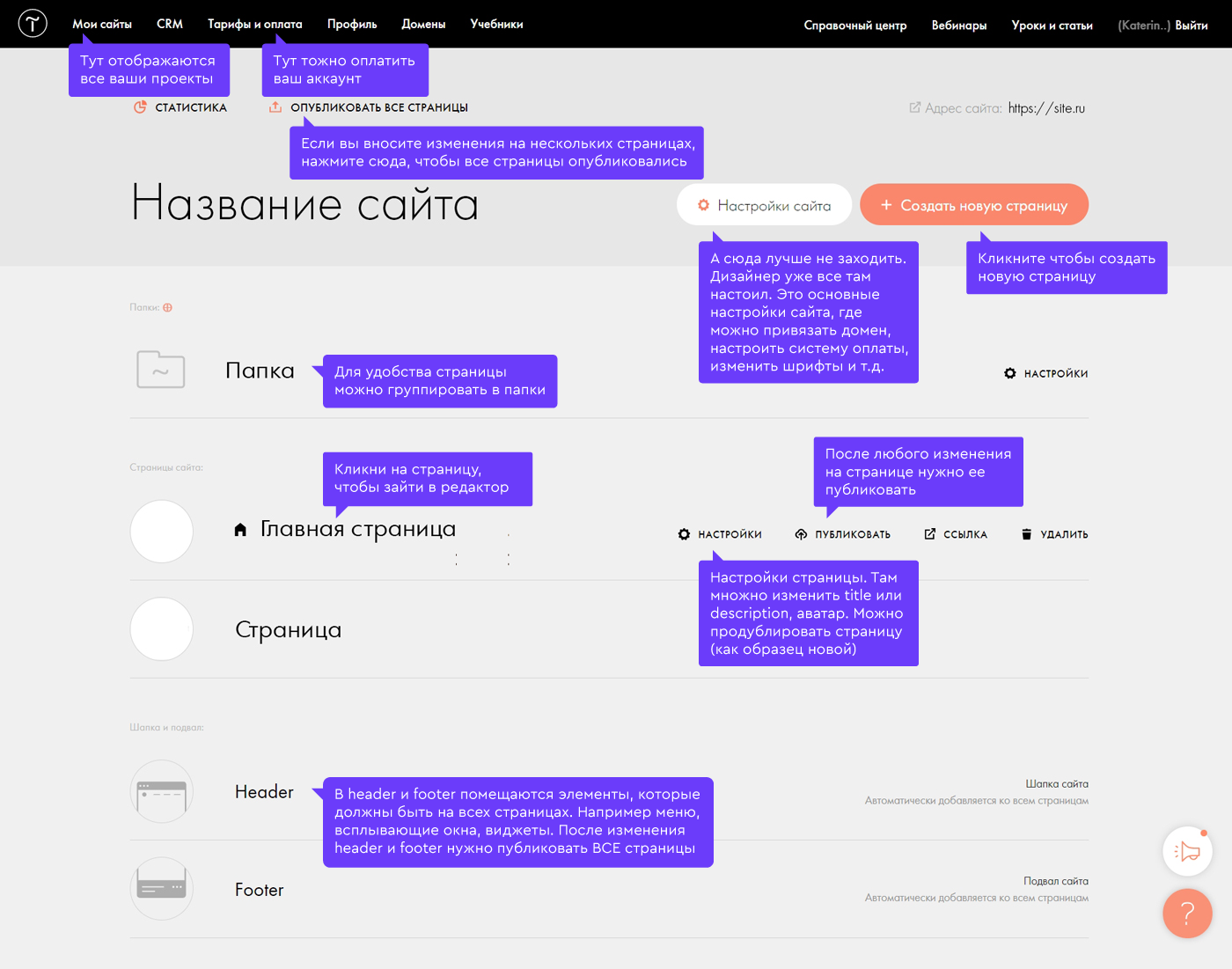
Task: Open the announcements megaphone widget
Action: (1187, 851)
